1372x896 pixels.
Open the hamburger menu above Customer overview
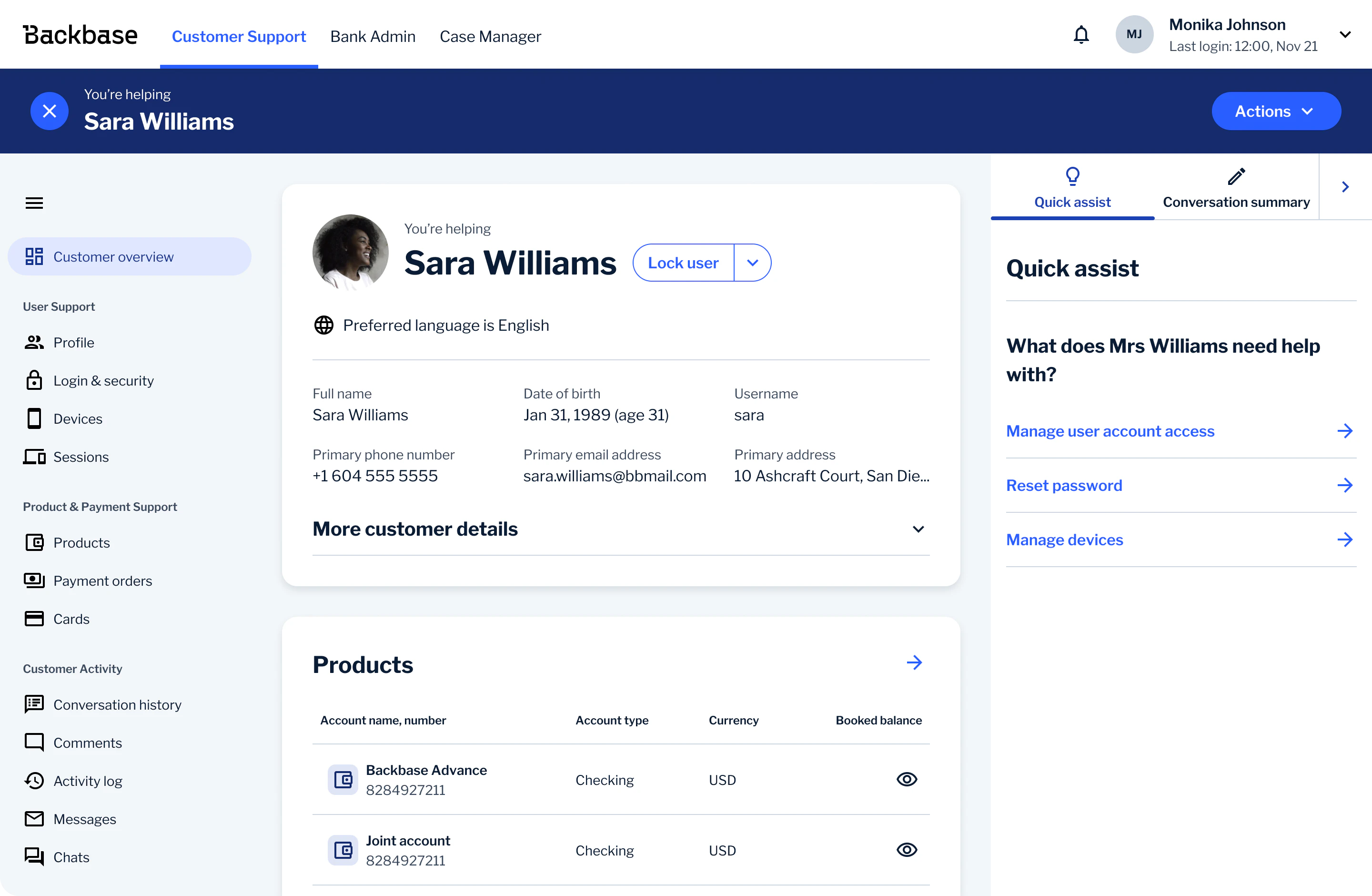(33, 203)
